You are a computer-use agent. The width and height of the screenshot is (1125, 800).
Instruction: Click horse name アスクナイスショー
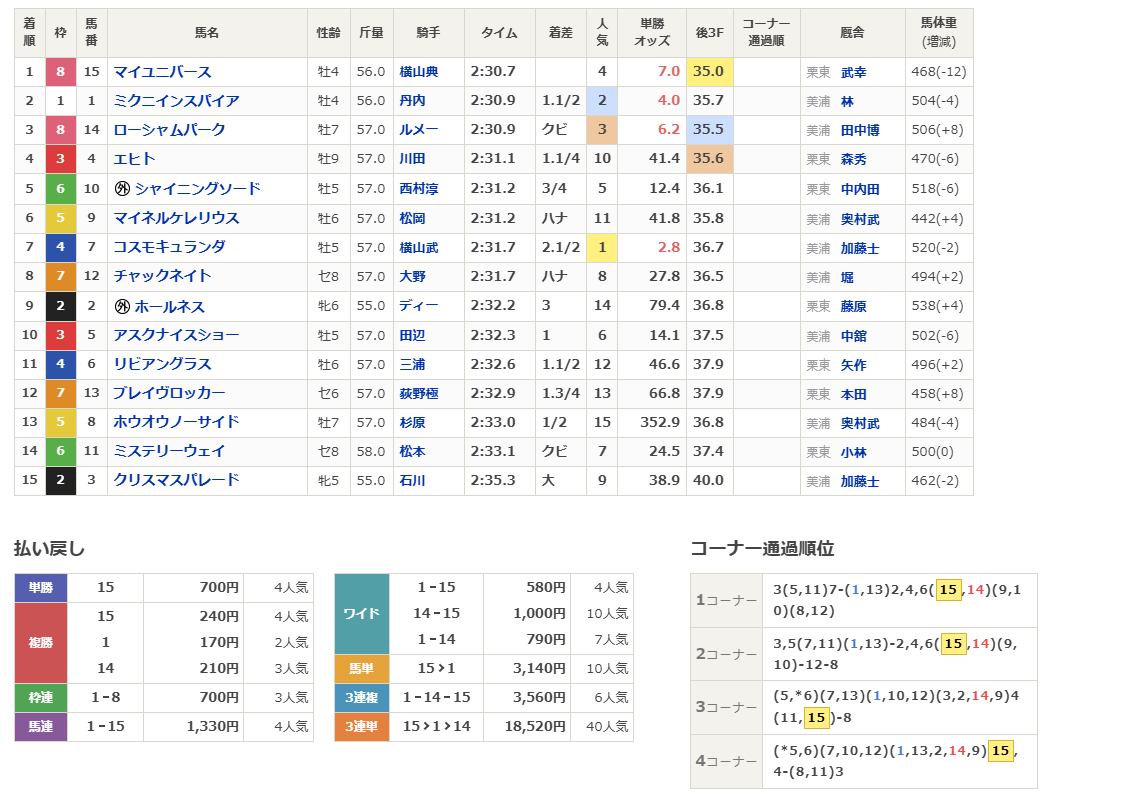pyautogui.click(x=176, y=335)
